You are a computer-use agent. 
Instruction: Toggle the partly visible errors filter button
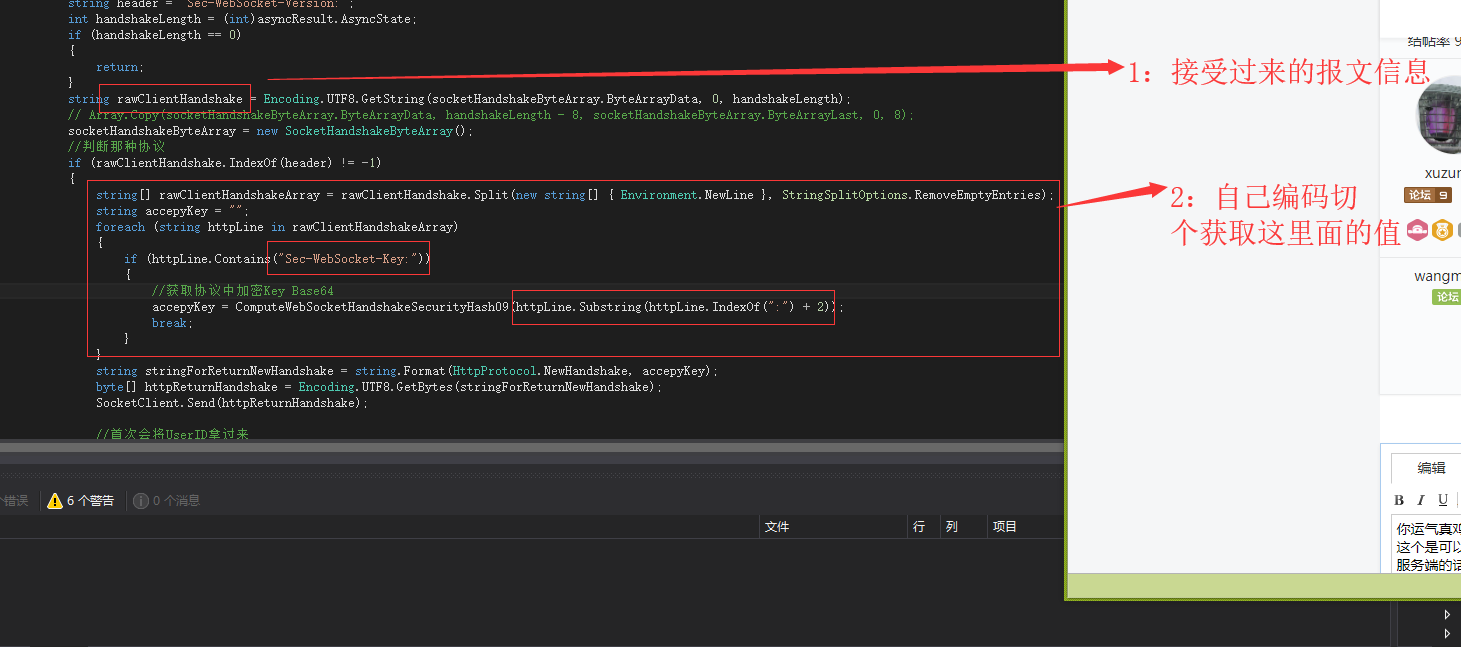pyautogui.click(x=14, y=501)
